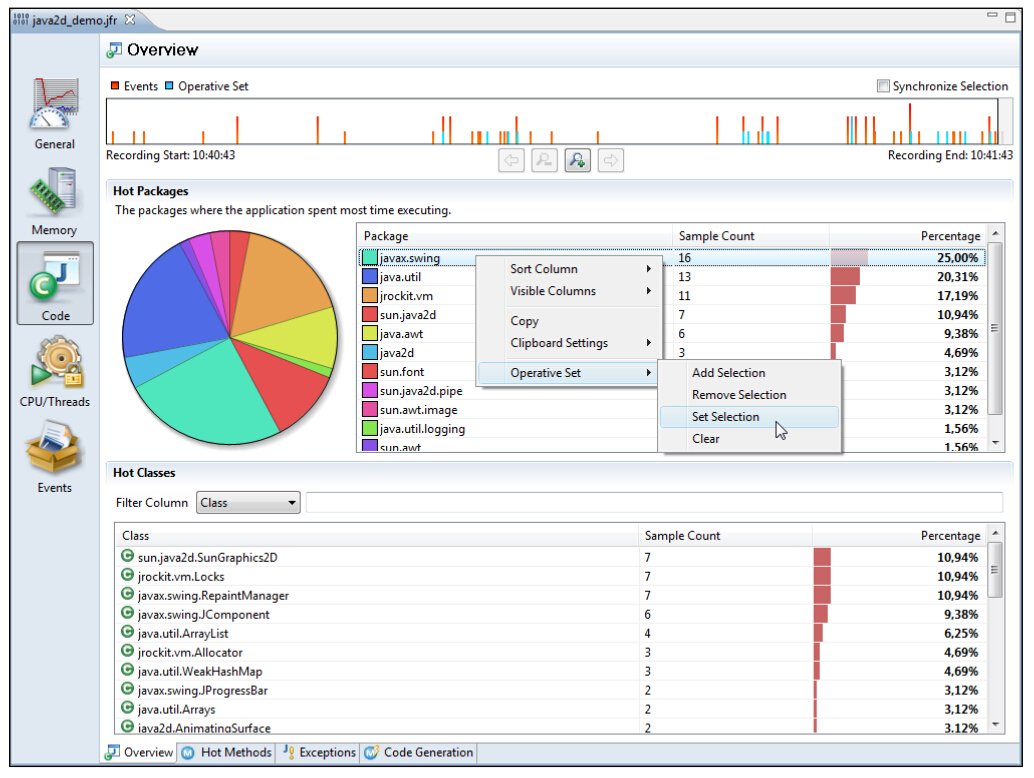
Task: Switch to the Hot Methods tab
Action: (227, 752)
